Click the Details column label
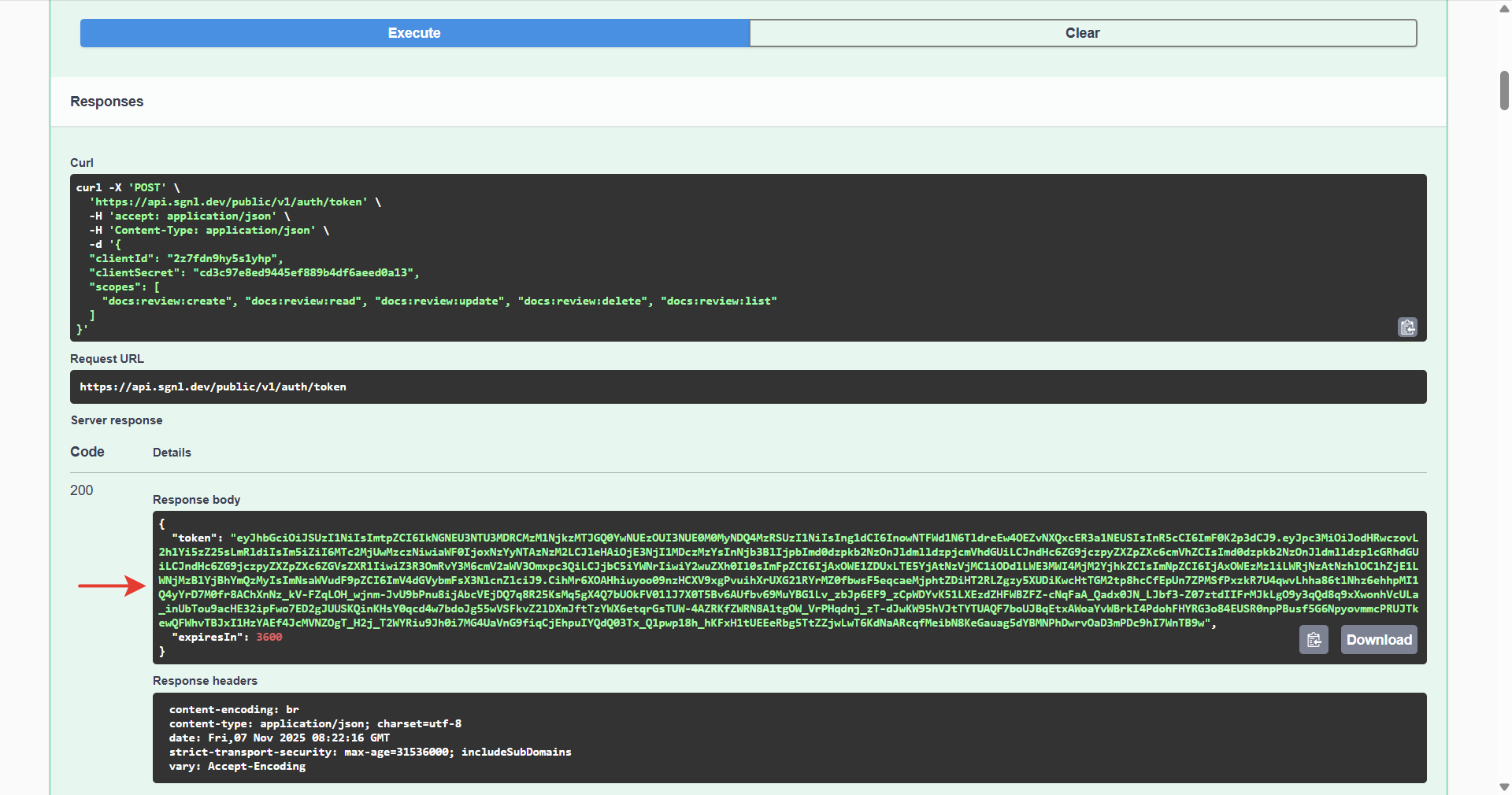The width and height of the screenshot is (1512, 795). click(x=171, y=452)
